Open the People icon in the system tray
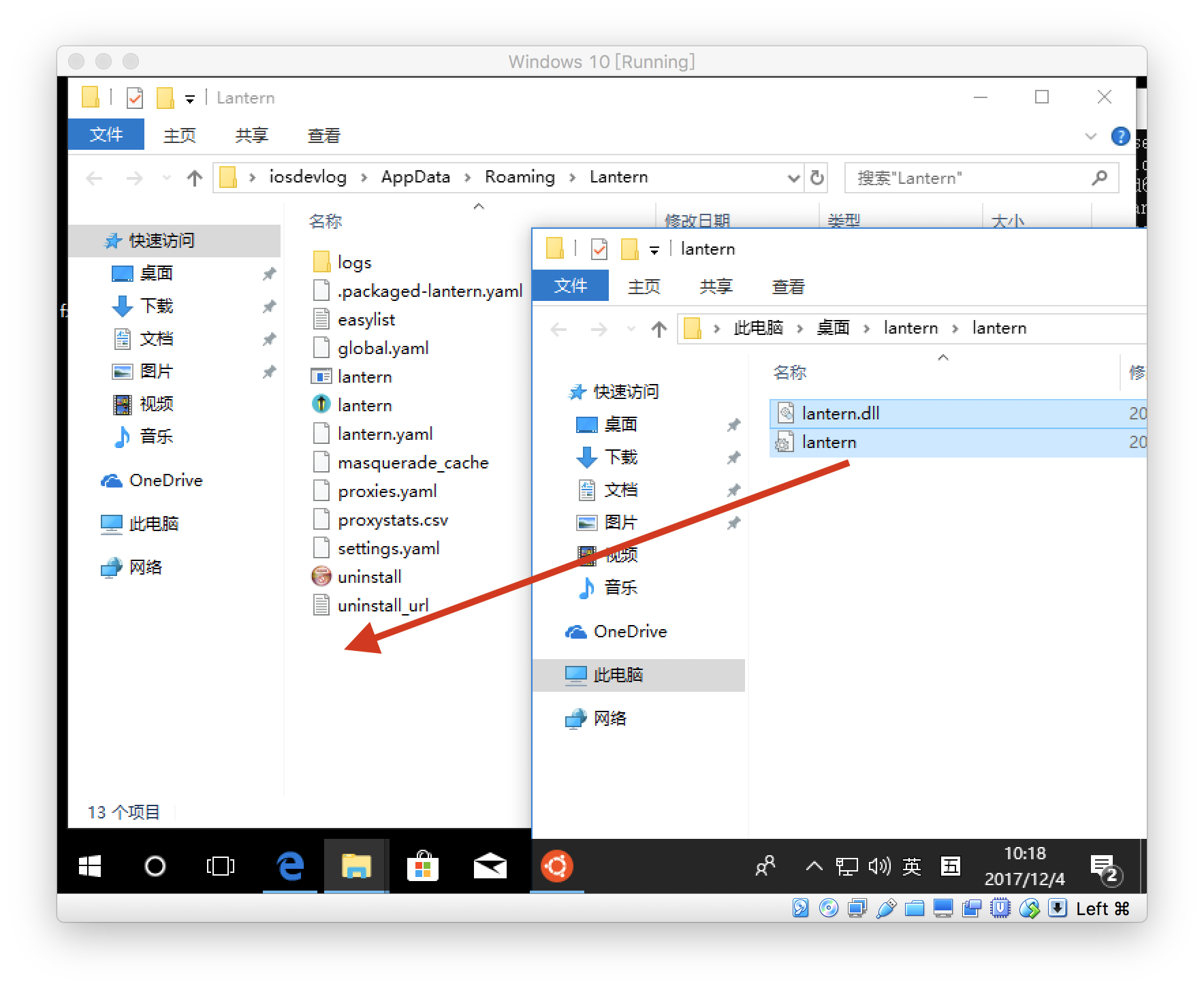Screen dimensions: 1204x990 pyautogui.click(x=765, y=866)
